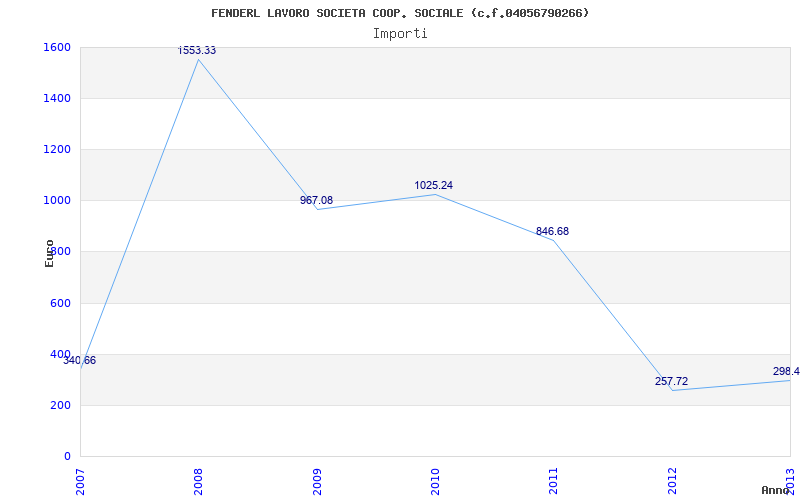The width and height of the screenshot is (800, 500).
Task: Click the 298.4 data label for 2013
Action: coord(786,371)
